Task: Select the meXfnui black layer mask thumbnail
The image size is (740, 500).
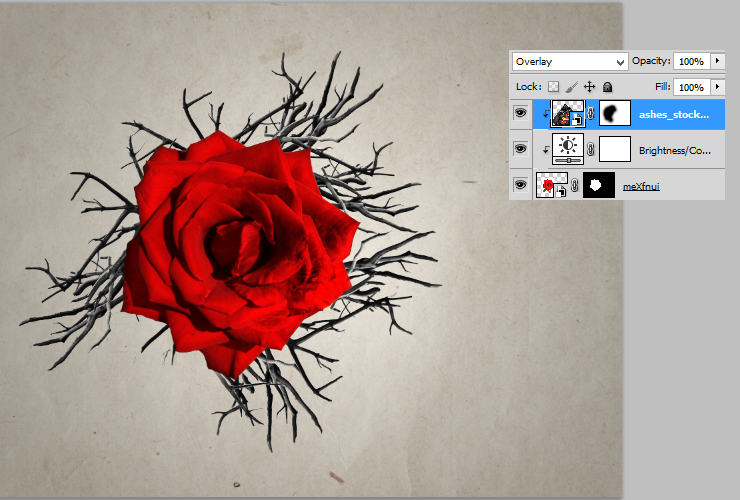Action: [x=599, y=185]
